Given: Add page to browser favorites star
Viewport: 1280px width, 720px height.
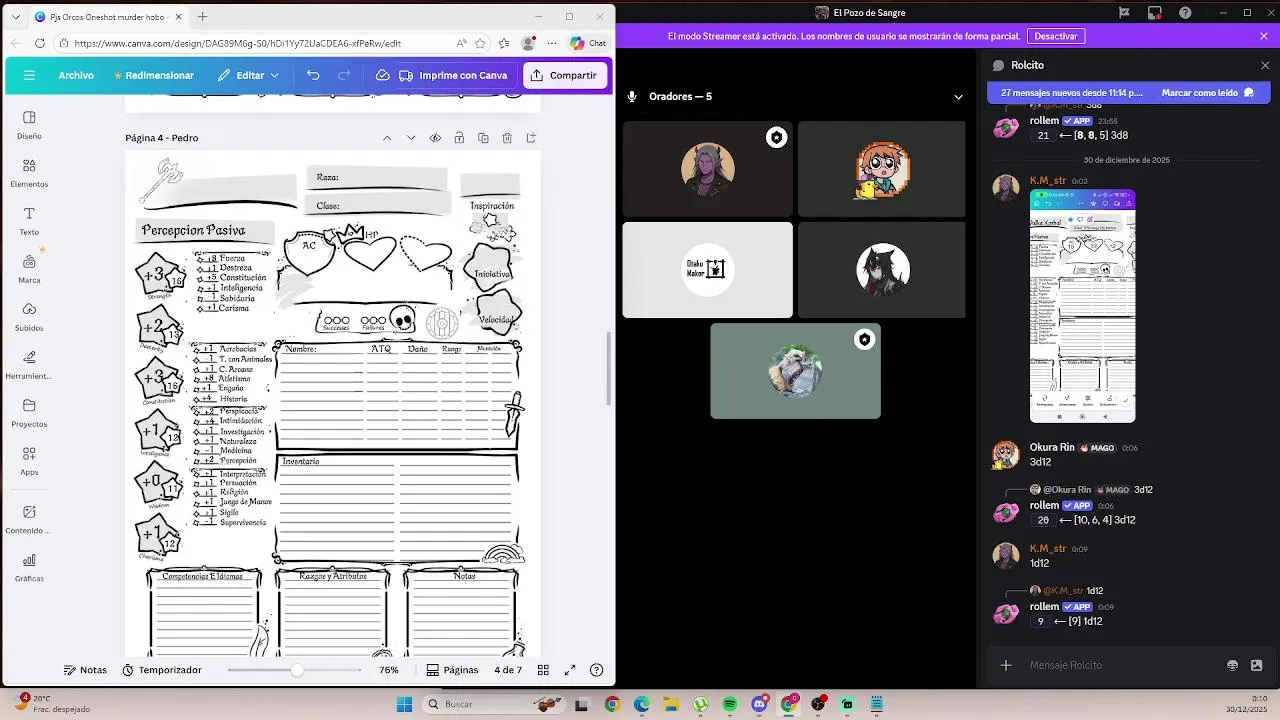Looking at the screenshot, I should pos(481,43).
